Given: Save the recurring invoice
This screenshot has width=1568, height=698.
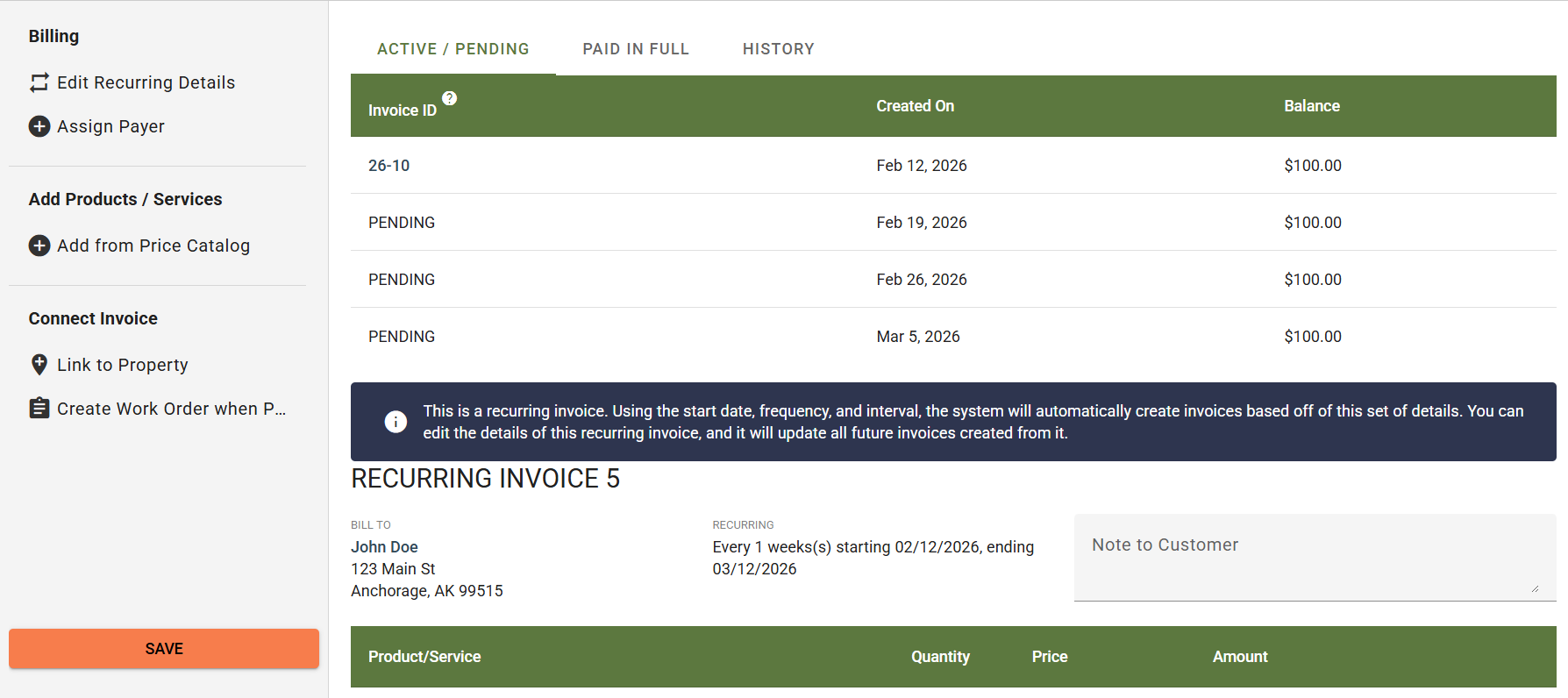Looking at the screenshot, I should tap(164, 649).
